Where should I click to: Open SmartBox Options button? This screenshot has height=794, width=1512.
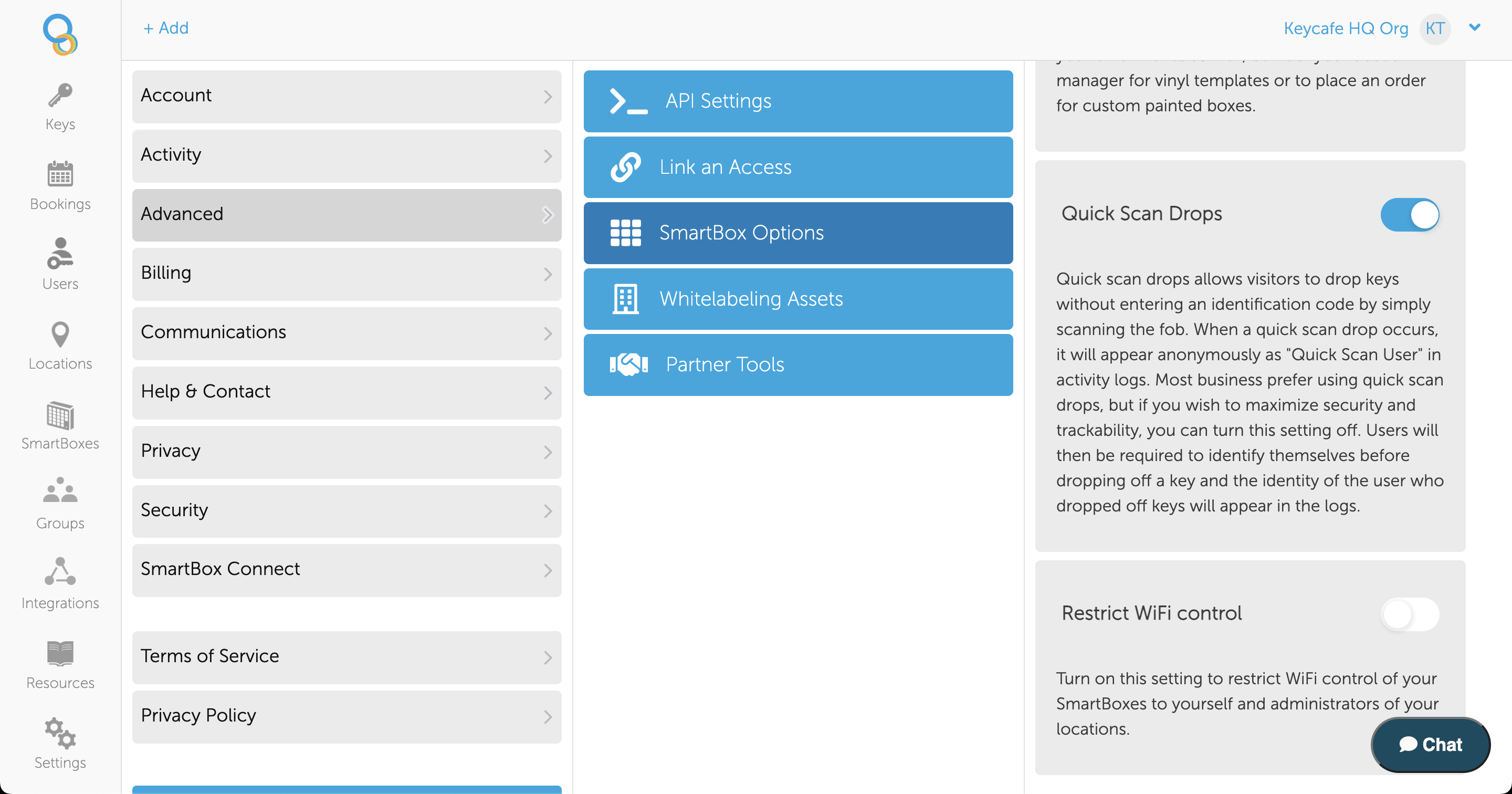[798, 233]
